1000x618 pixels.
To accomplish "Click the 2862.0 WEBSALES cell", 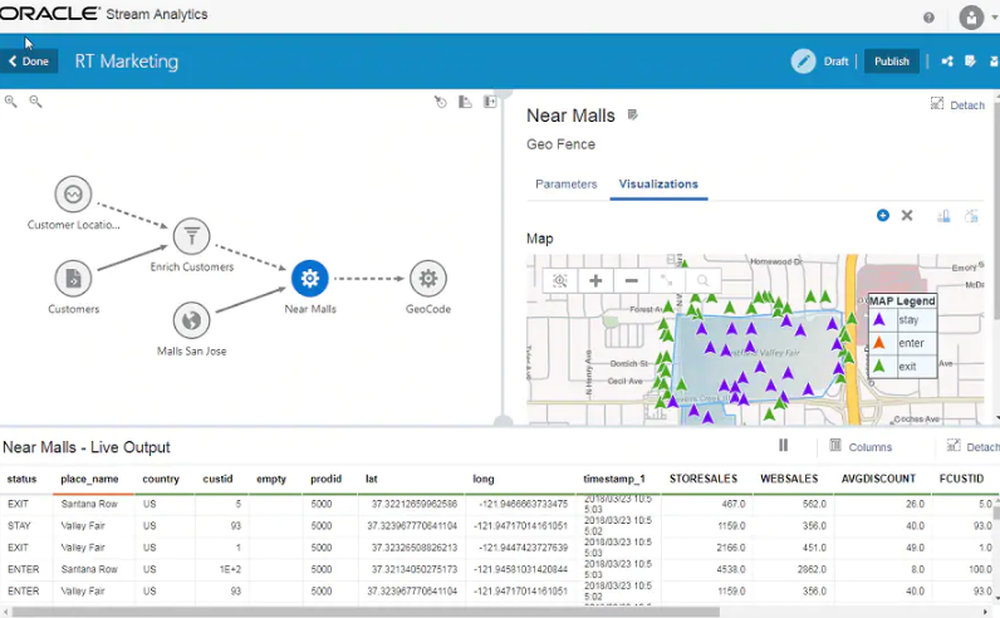I will (x=812, y=569).
